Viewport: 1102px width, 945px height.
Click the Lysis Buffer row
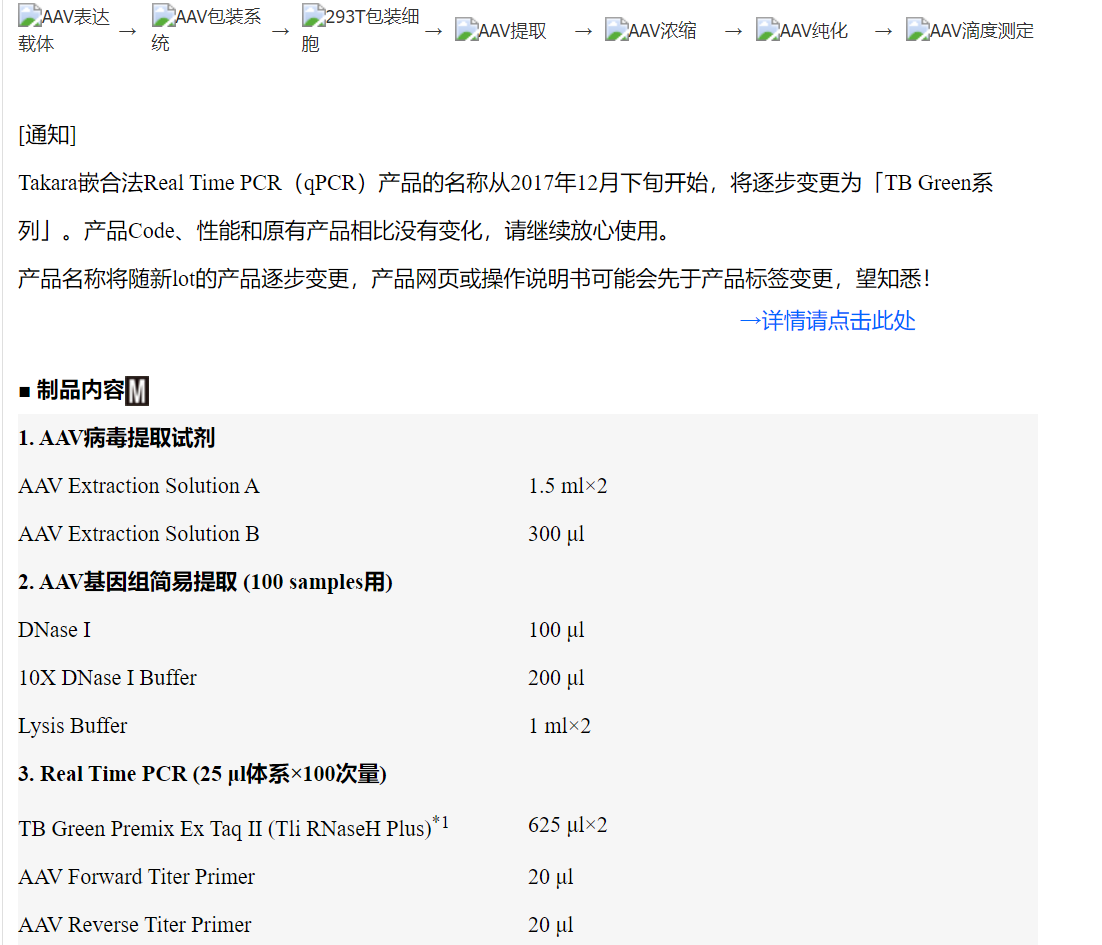point(72,726)
